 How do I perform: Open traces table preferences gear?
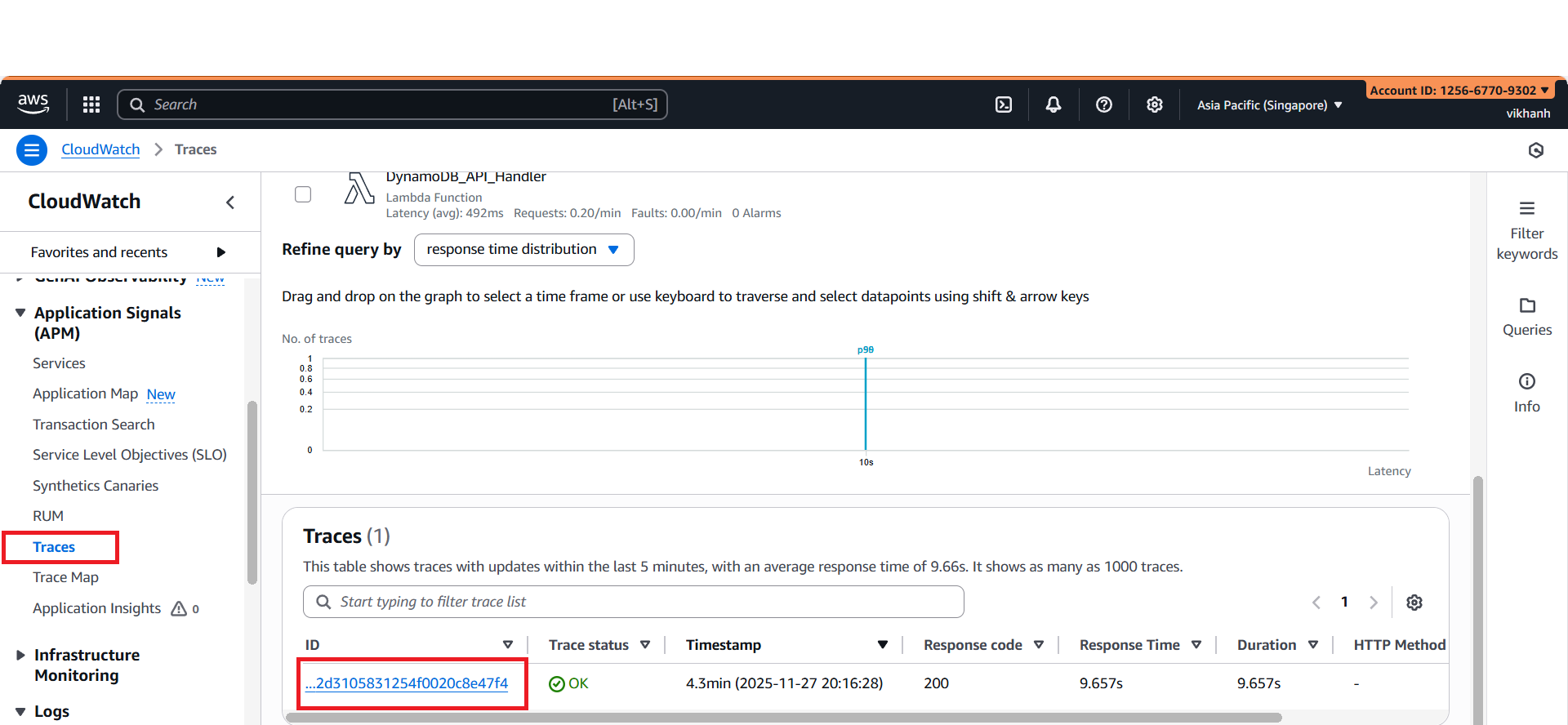click(1414, 603)
